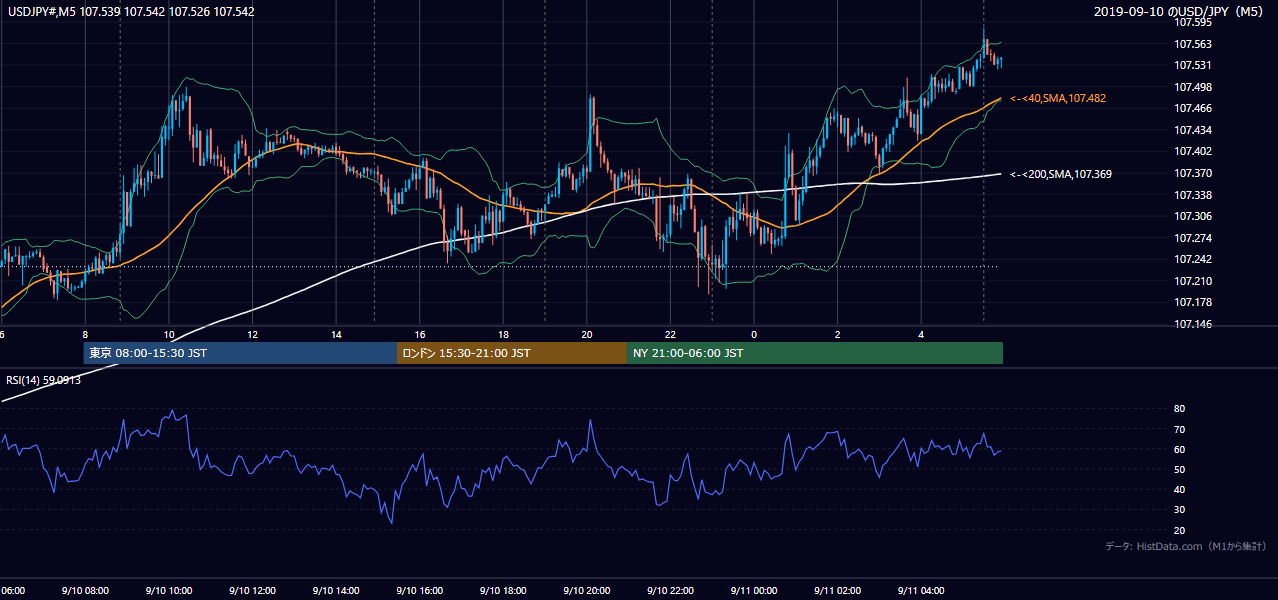Click the 9/10 08:00 bottom date label
Screen dimensions: 1278x600
coord(85,591)
